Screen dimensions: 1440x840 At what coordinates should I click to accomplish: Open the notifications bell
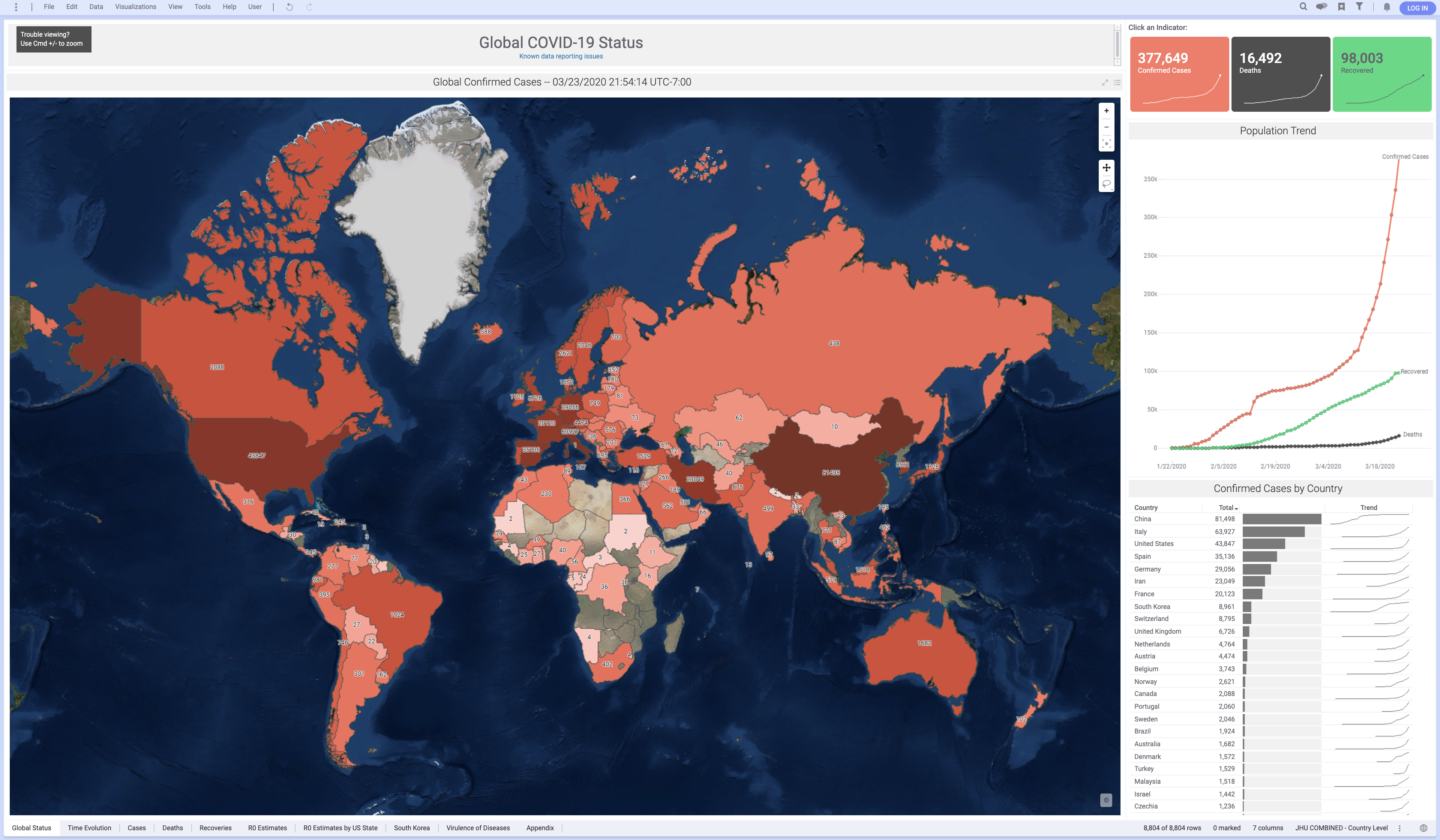1386,7
